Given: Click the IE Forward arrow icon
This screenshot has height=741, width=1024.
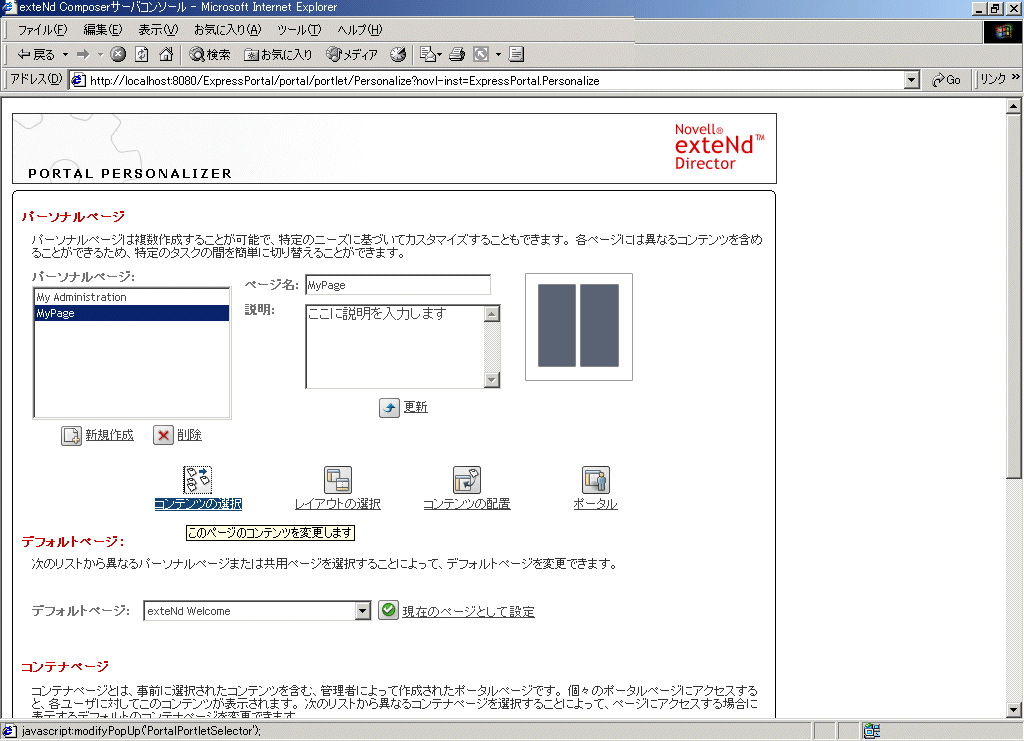Looking at the screenshot, I should point(83,55).
